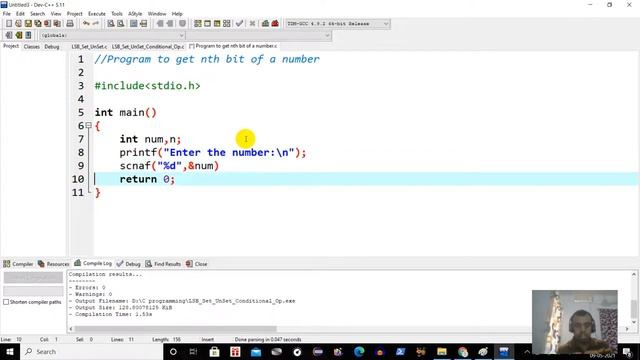Click the red Delete Profiling Information icon
Viewport: 640px width, 360px height.
point(275,24)
